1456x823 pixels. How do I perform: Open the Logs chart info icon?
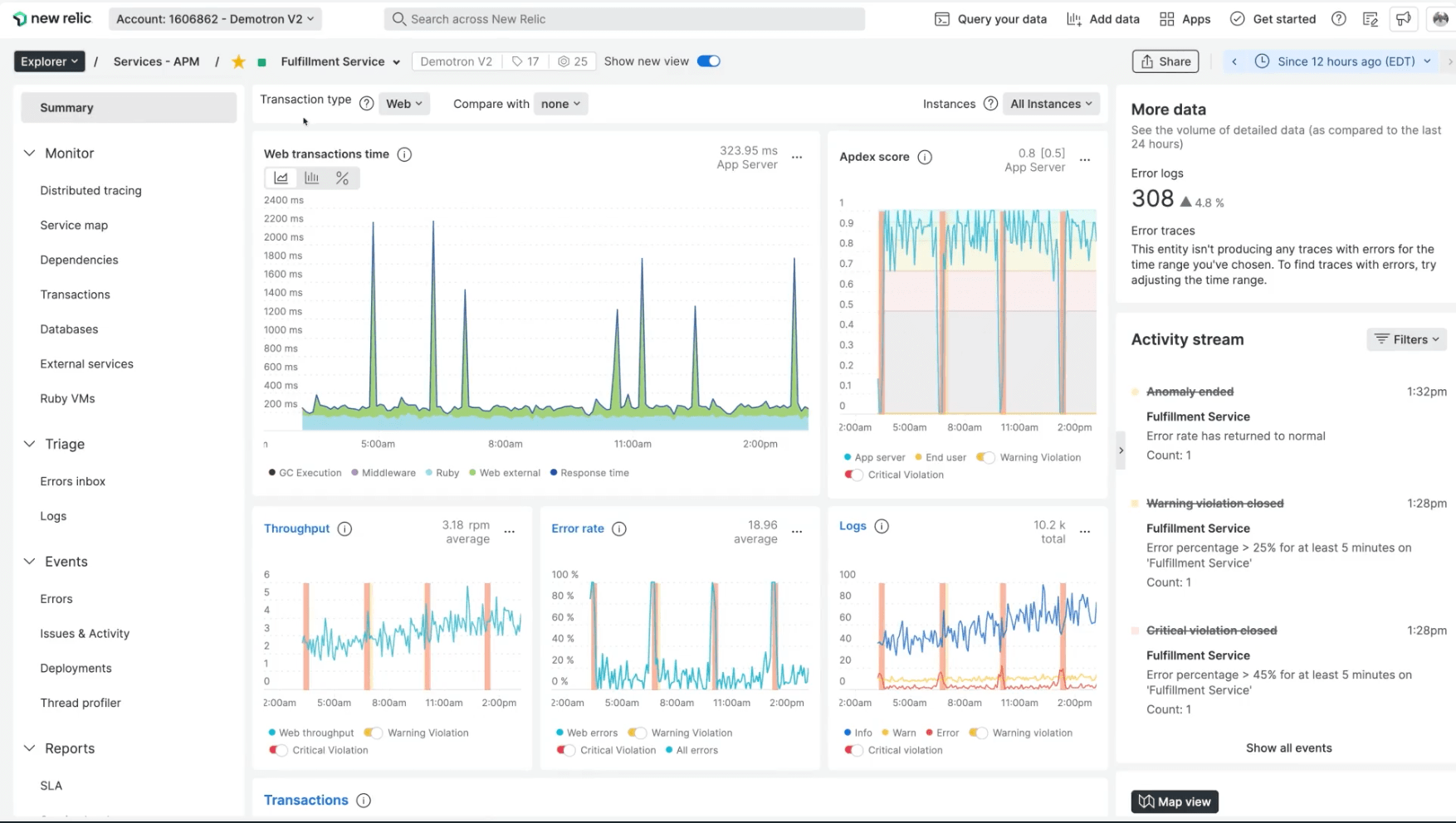point(882,526)
